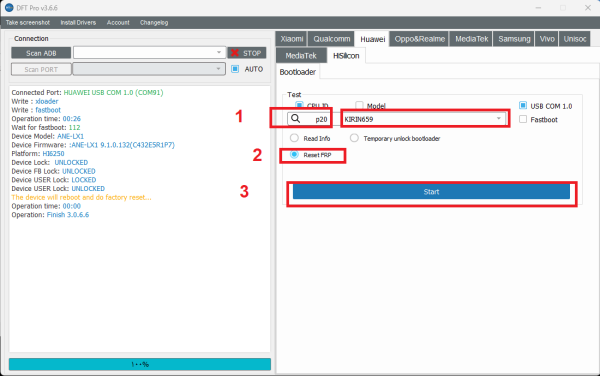The image size is (600, 376).
Task: Switch to the Vivo tab
Action: click(x=547, y=39)
